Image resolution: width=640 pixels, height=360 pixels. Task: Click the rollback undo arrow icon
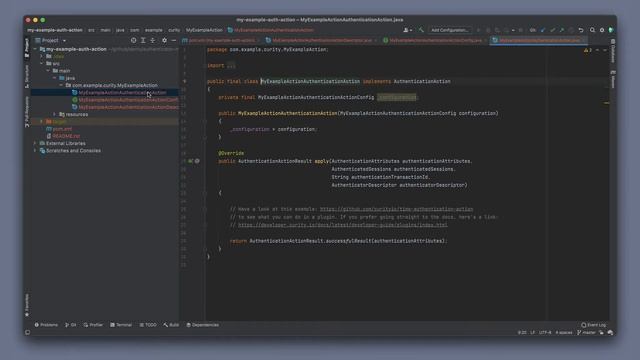click(x=581, y=30)
